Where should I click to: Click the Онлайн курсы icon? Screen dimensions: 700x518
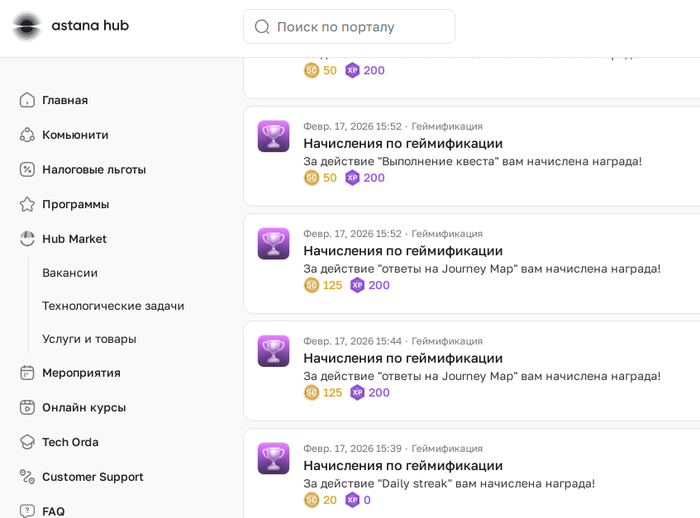27,408
